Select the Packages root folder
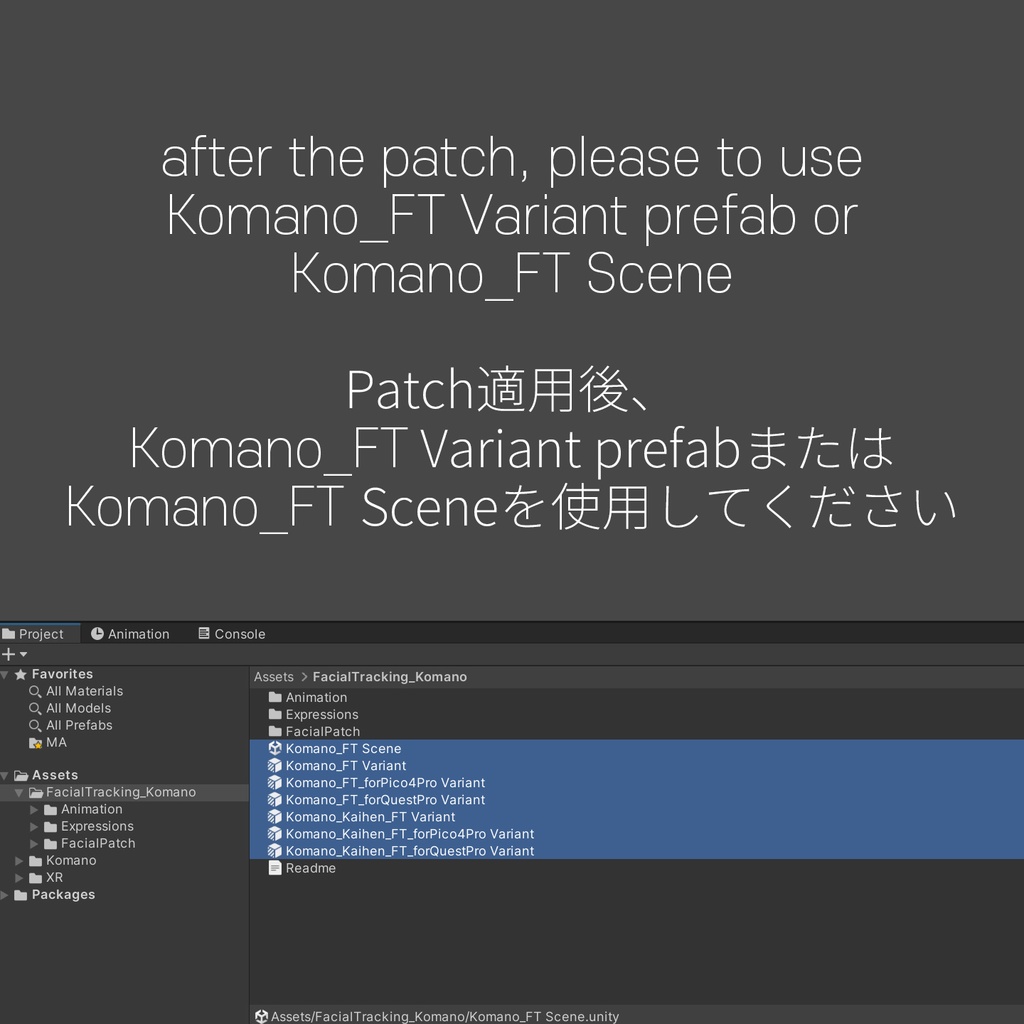This screenshot has width=1024, height=1024. tap(63, 895)
